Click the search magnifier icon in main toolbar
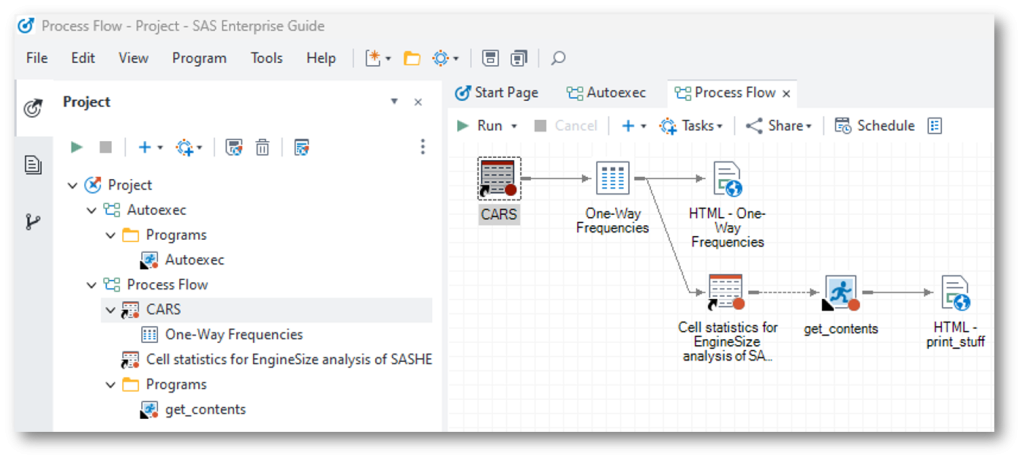 click(x=559, y=58)
